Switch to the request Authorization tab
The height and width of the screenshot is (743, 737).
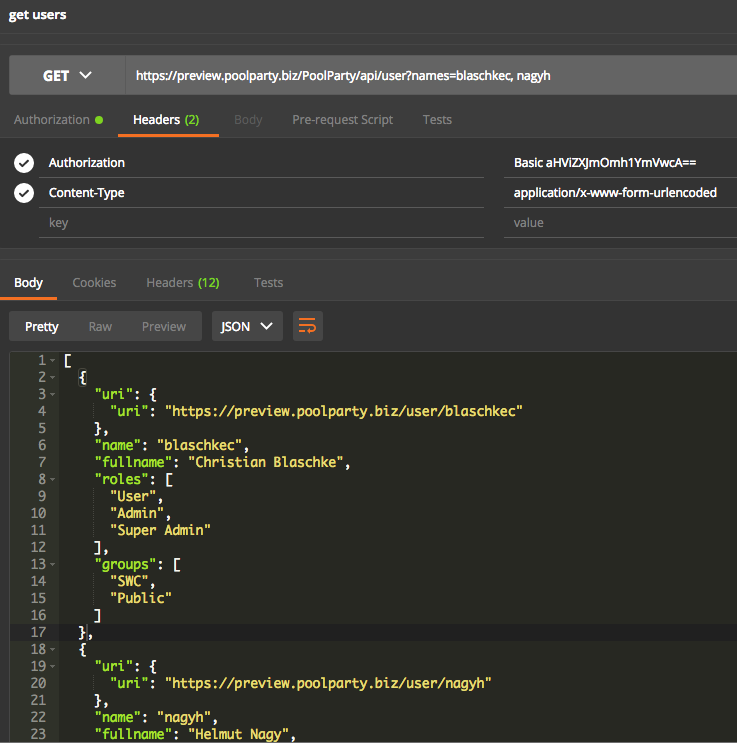click(x=52, y=120)
